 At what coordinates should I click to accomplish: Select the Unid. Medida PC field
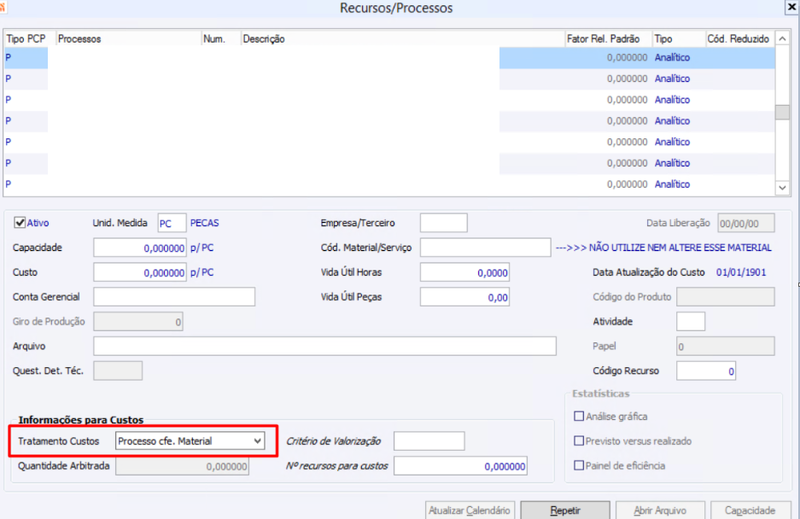tap(172, 223)
